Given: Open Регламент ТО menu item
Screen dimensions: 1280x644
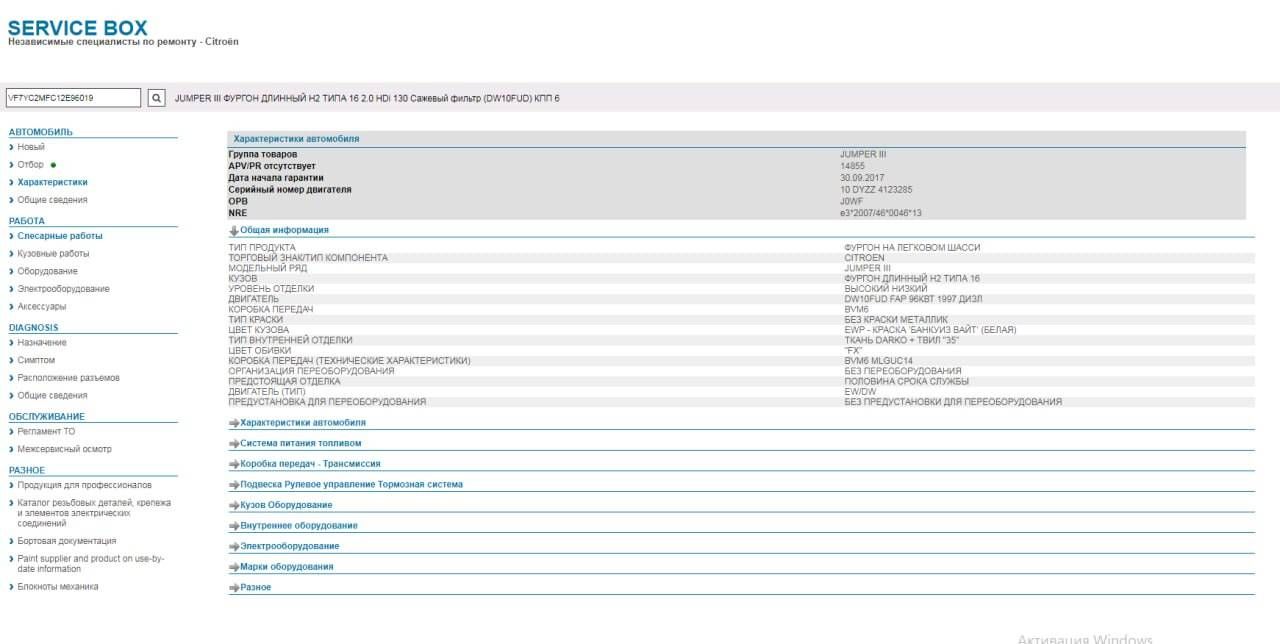Looking at the screenshot, I should (46, 431).
